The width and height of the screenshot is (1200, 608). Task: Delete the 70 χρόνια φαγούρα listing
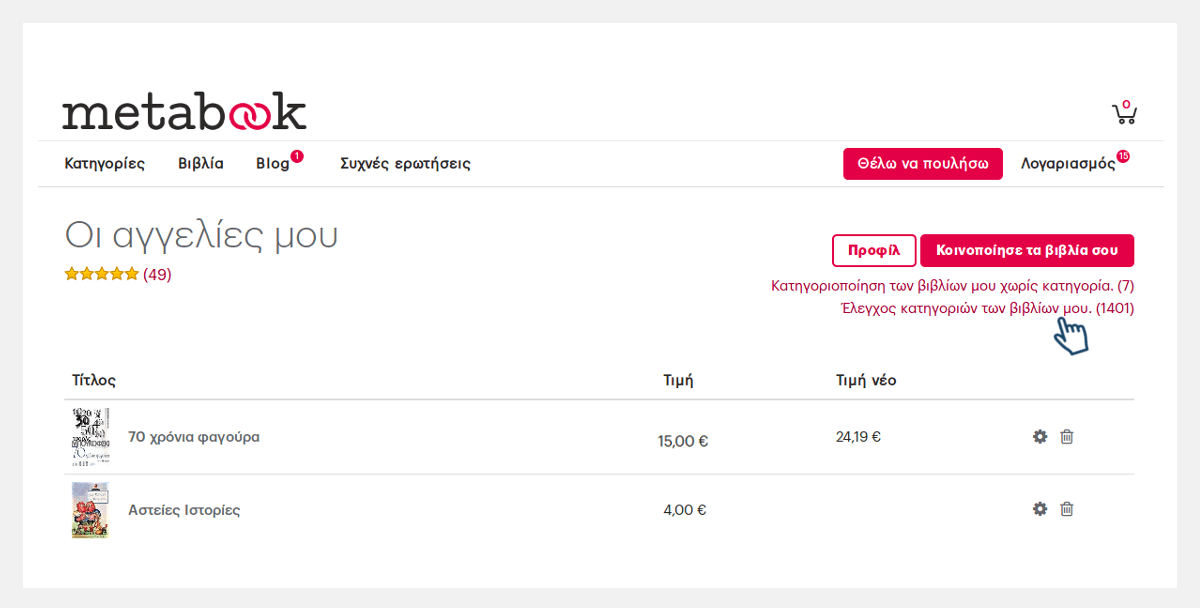pyautogui.click(x=1067, y=437)
